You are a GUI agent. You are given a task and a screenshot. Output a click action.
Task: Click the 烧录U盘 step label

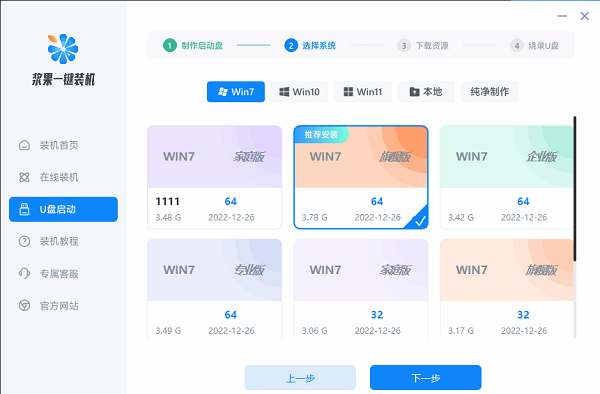[543, 46]
